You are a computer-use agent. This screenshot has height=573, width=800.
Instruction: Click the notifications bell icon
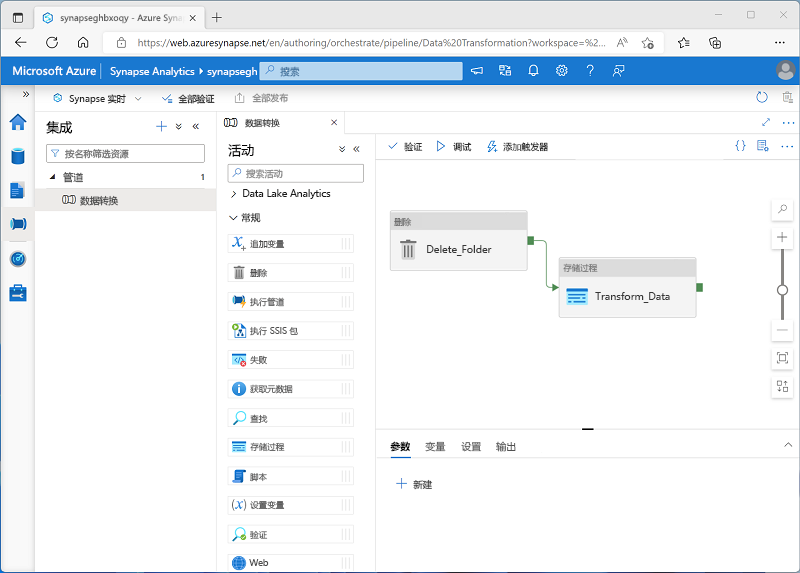(x=533, y=71)
